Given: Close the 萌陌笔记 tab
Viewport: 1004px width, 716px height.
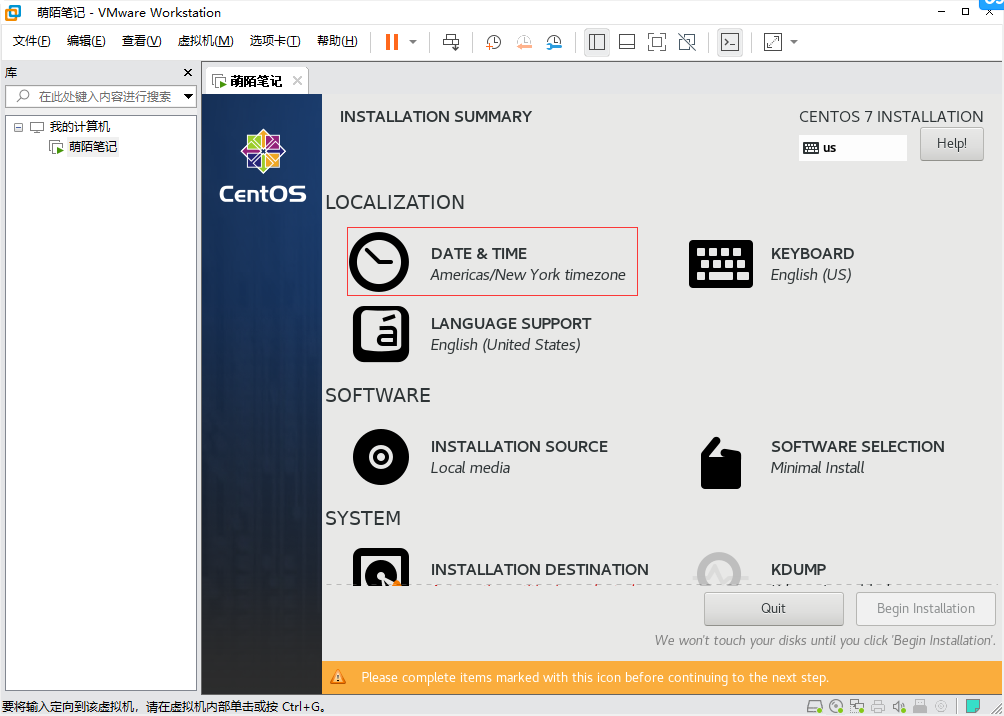Looking at the screenshot, I should point(297,80).
